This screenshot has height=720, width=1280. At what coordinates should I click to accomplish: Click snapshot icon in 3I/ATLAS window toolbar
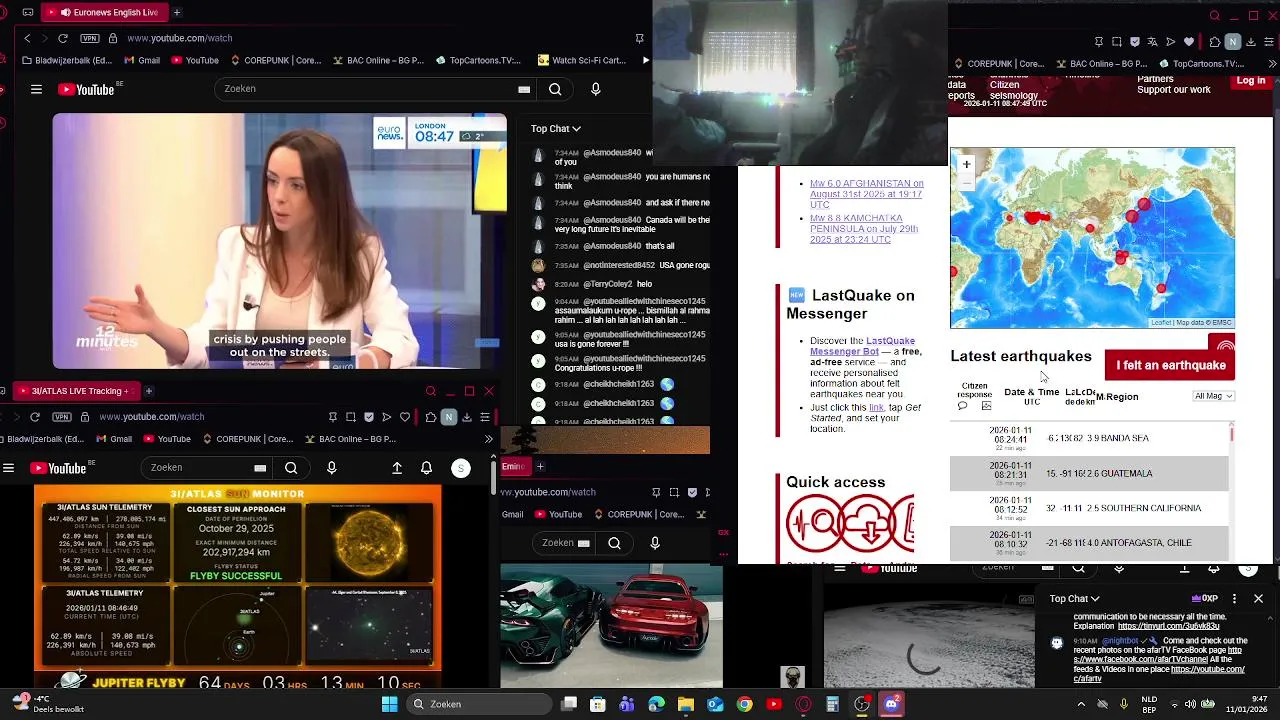(351, 417)
